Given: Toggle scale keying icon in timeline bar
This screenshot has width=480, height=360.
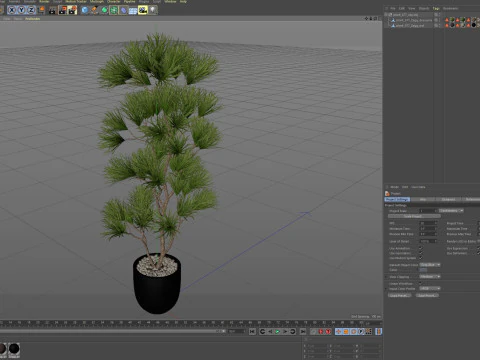Looking at the screenshot, I should click(346, 331).
